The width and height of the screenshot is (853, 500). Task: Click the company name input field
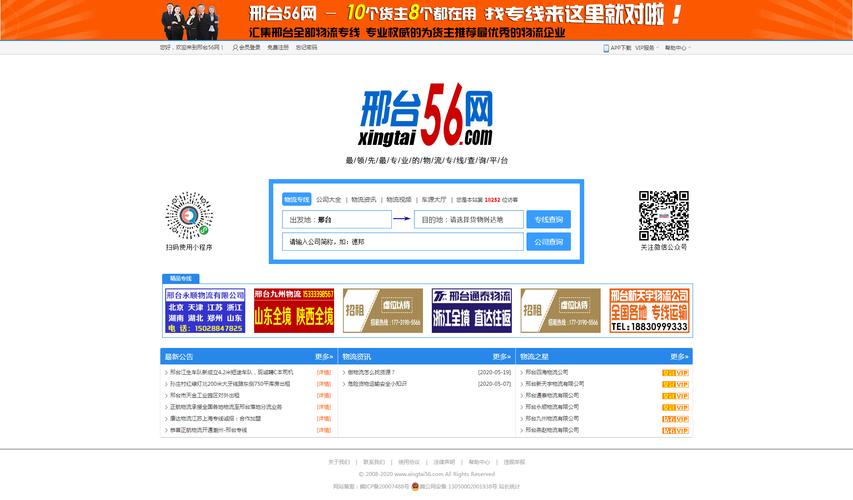403,242
